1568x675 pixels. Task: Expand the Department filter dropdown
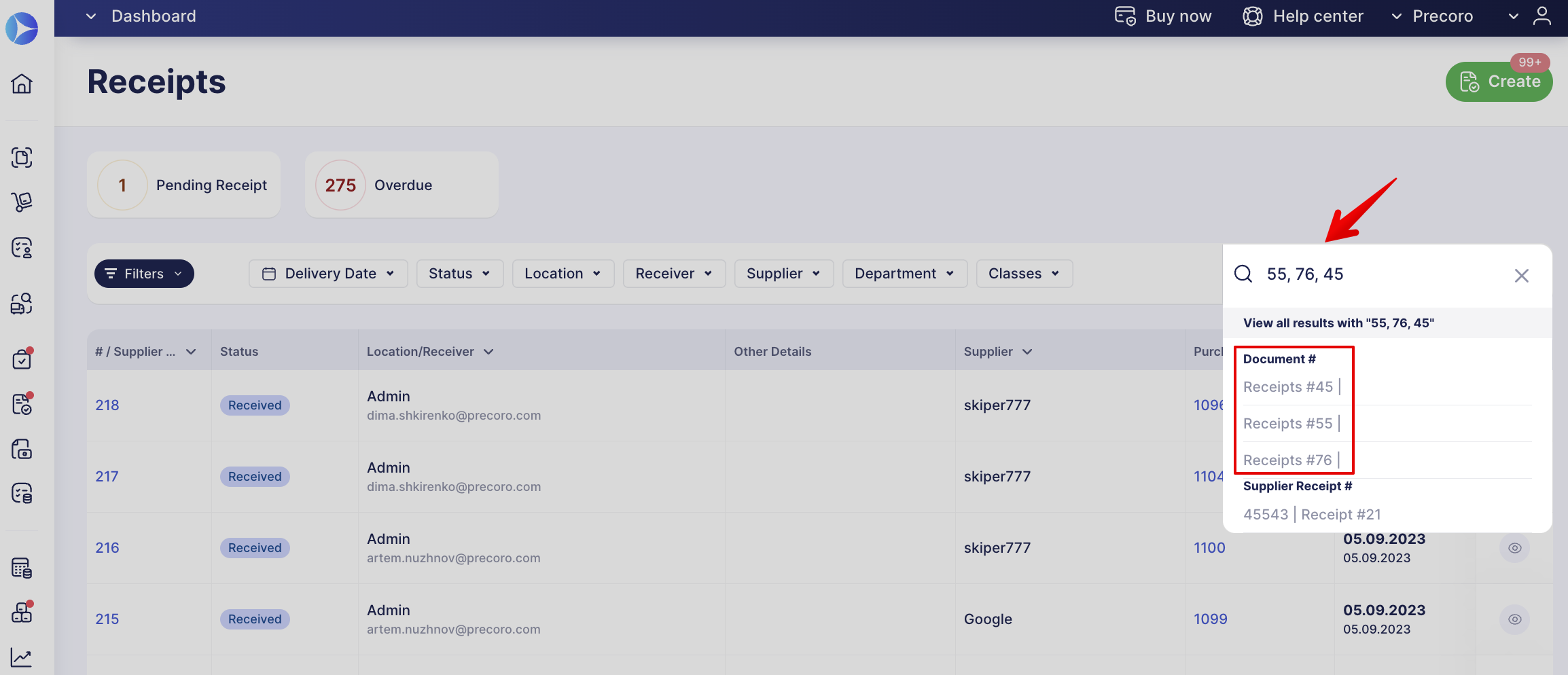pyautogui.click(x=905, y=274)
